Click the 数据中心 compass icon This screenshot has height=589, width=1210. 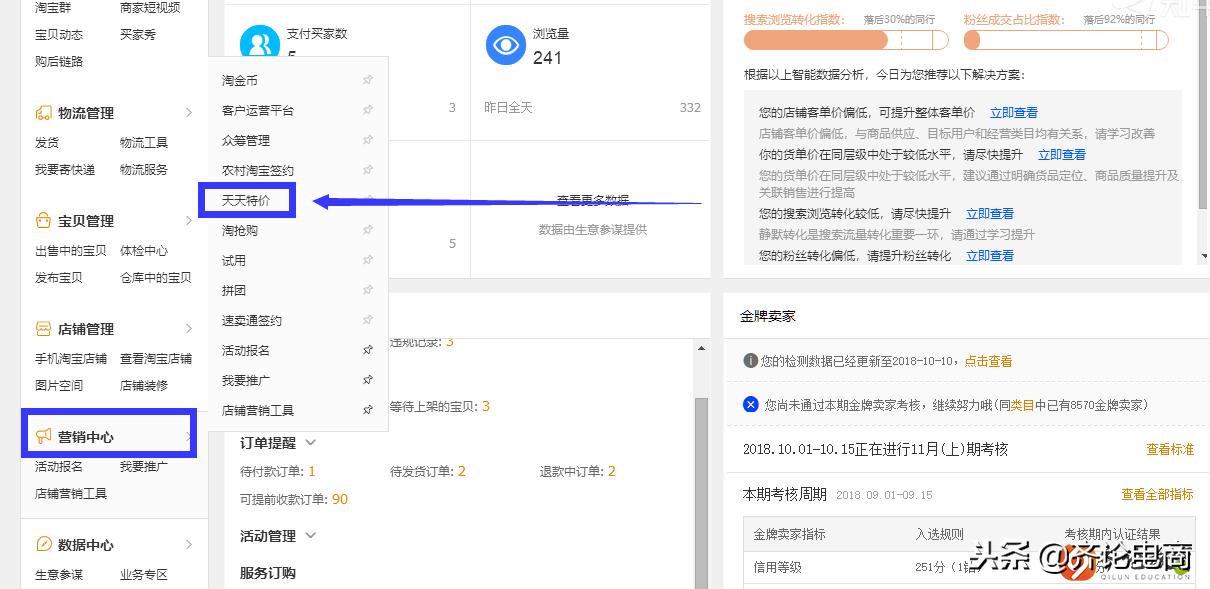[x=43, y=545]
